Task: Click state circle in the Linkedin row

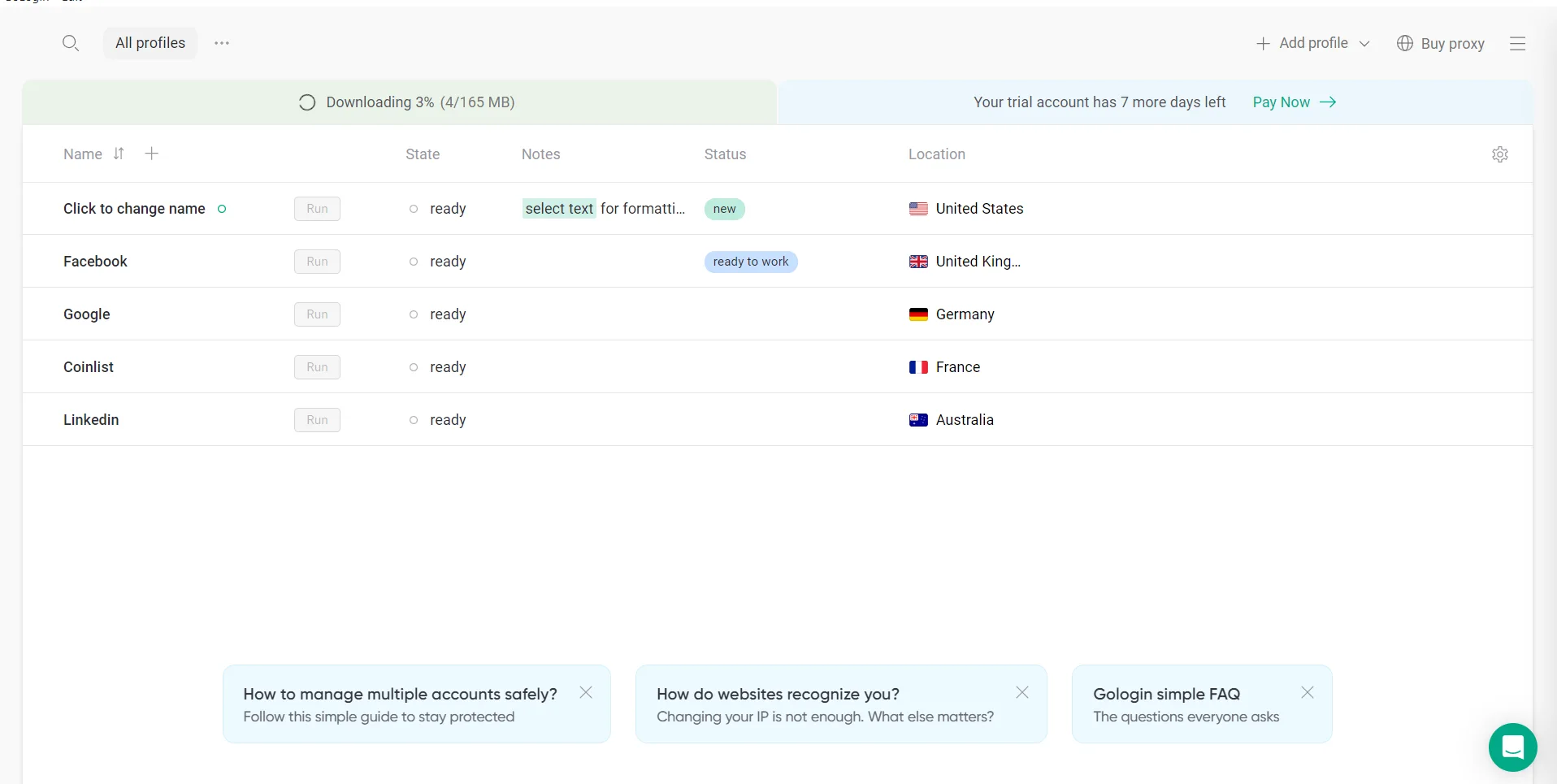Action: coord(414,420)
